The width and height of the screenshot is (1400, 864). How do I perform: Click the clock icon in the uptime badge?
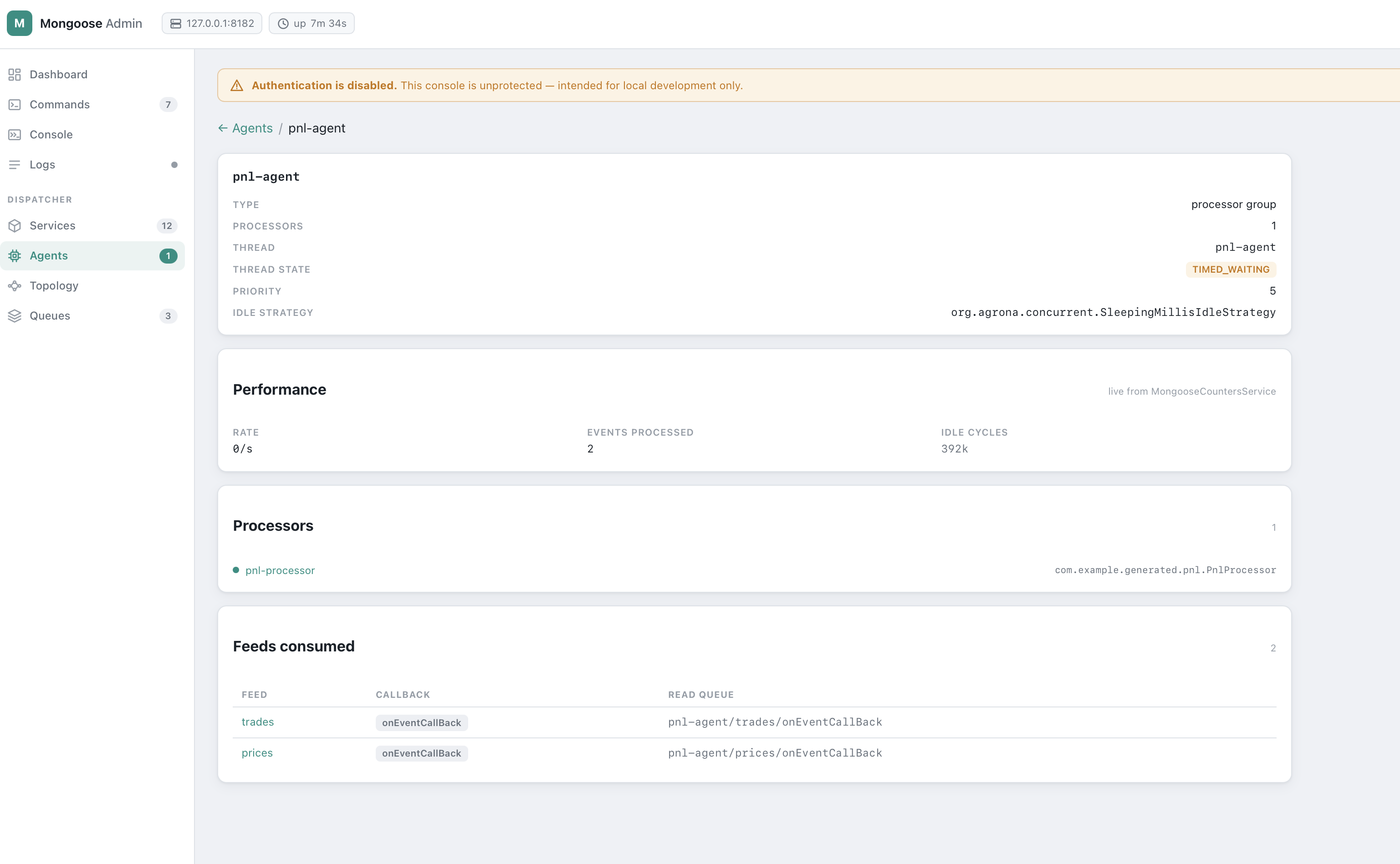[283, 23]
